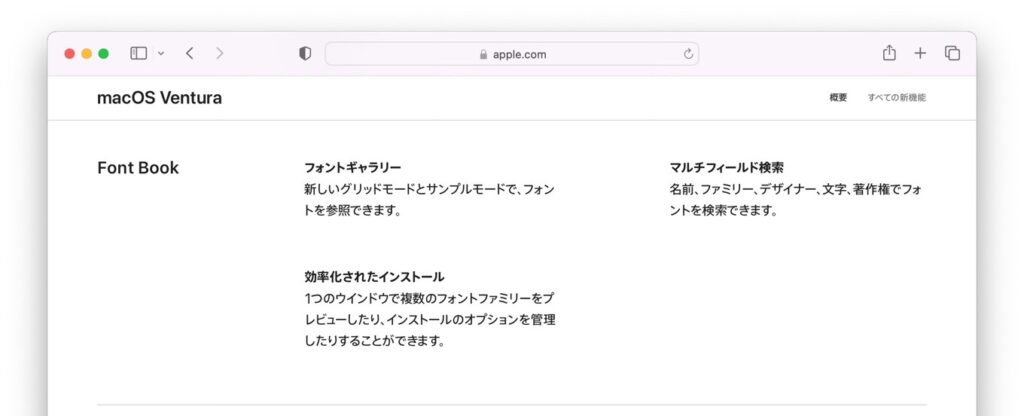
Task: Click the text レビューしたり、インストールのオプションを管理
Action: (x=430, y=320)
